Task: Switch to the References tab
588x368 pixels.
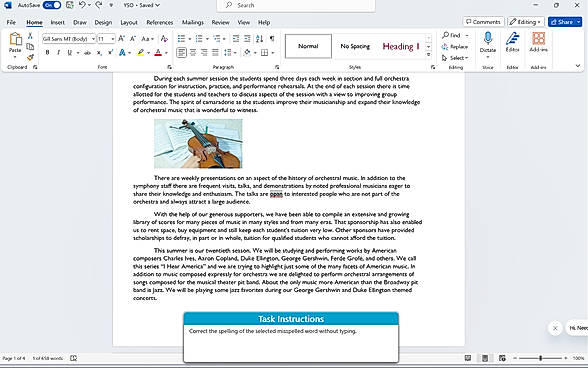Action: click(160, 23)
